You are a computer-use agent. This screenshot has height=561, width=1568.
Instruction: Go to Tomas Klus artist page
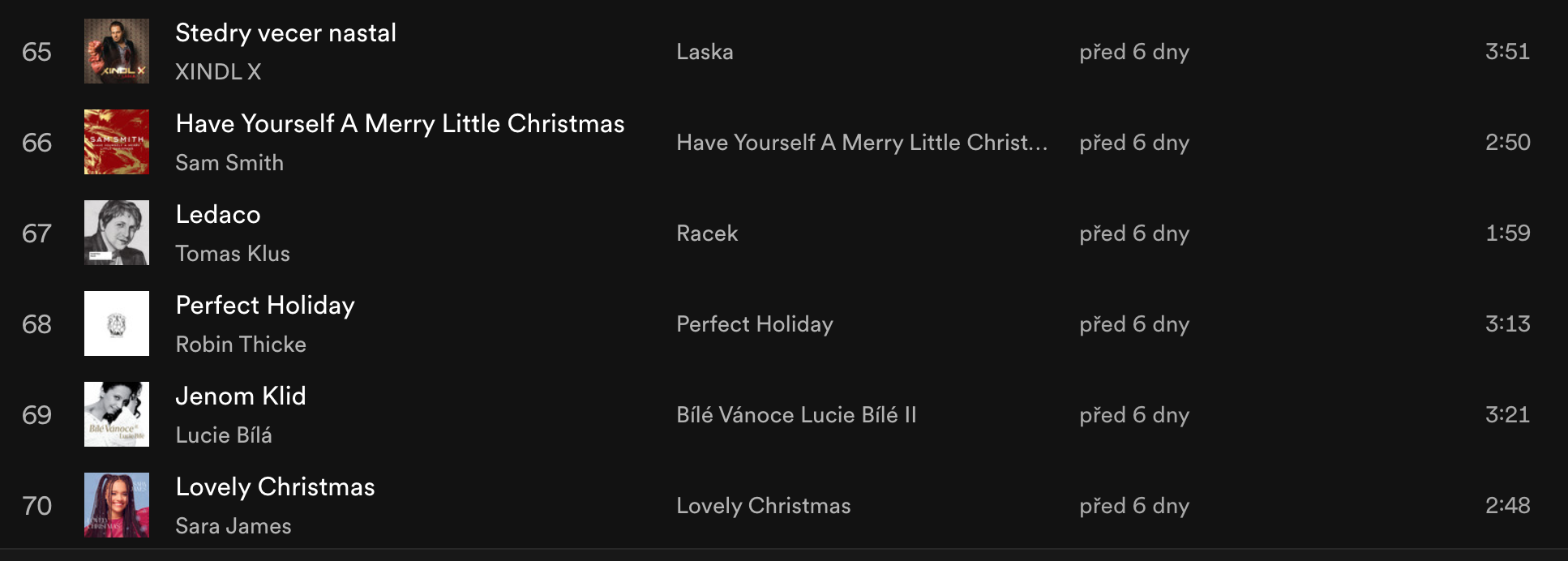click(x=233, y=254)
